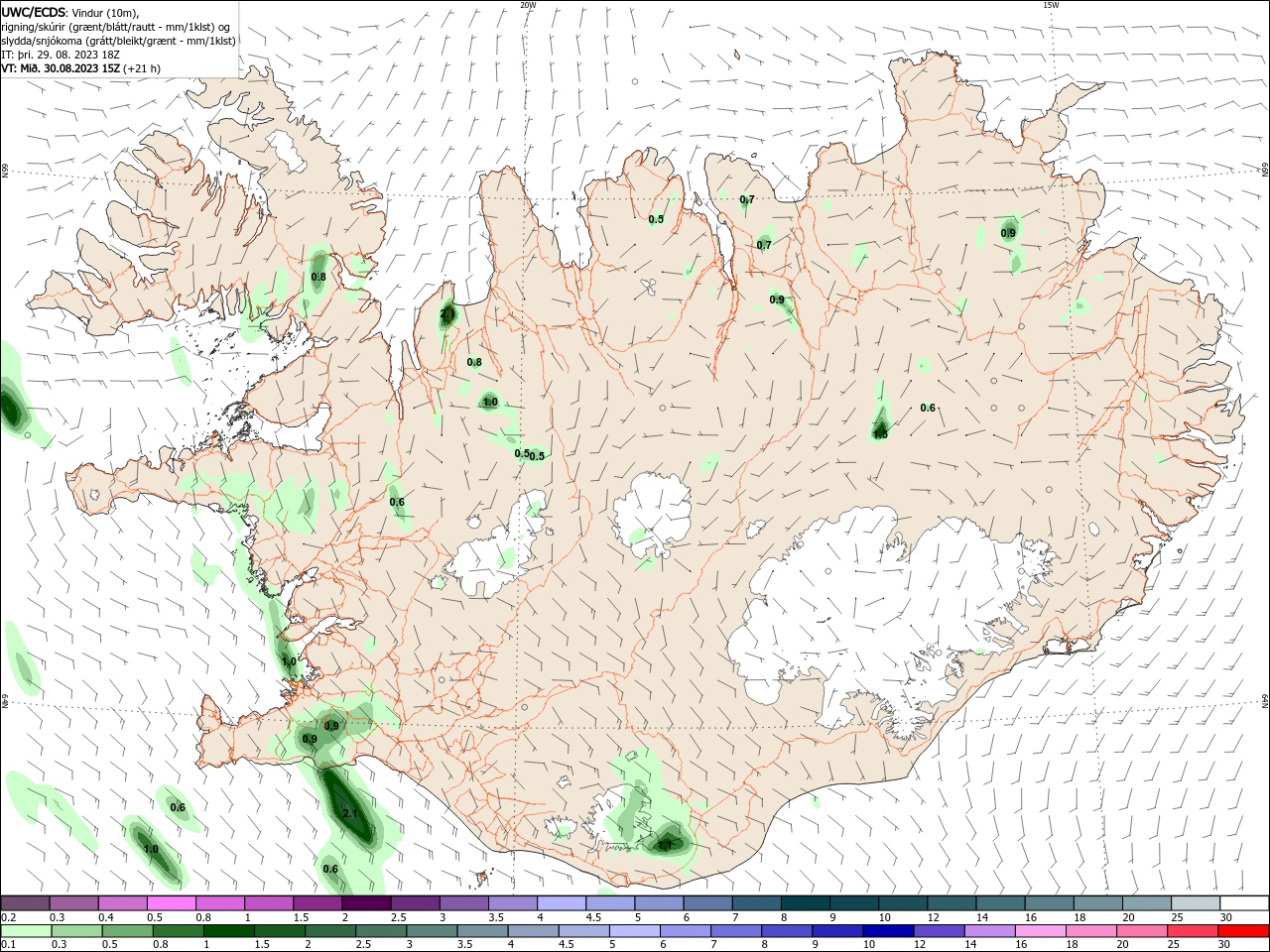Click the UWC/ECDS title text
Screen dimensions: 1270x952
[33, 12]
